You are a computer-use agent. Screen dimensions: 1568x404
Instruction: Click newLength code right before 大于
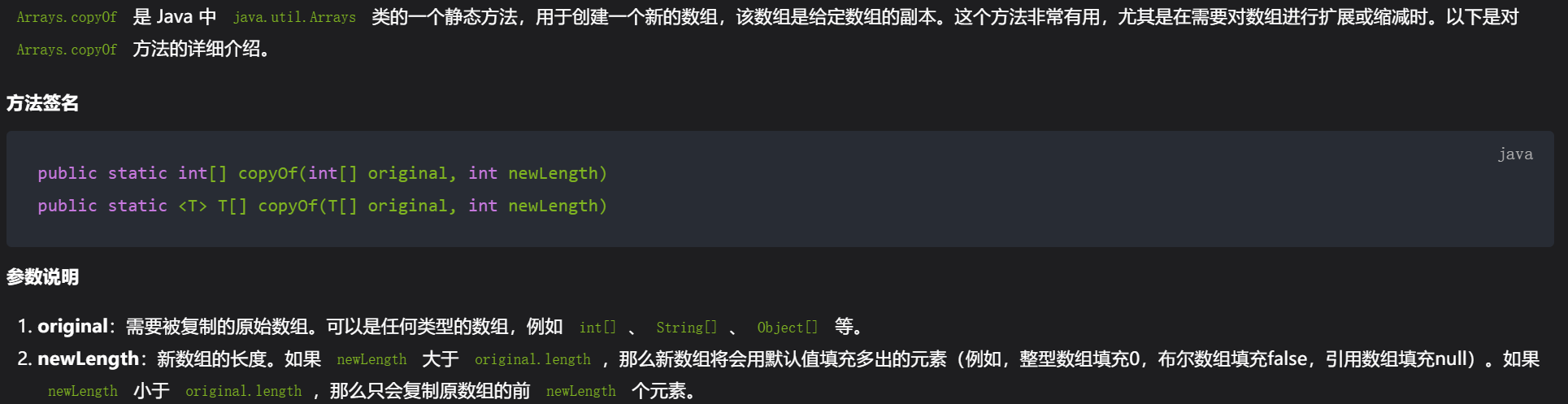371,359
